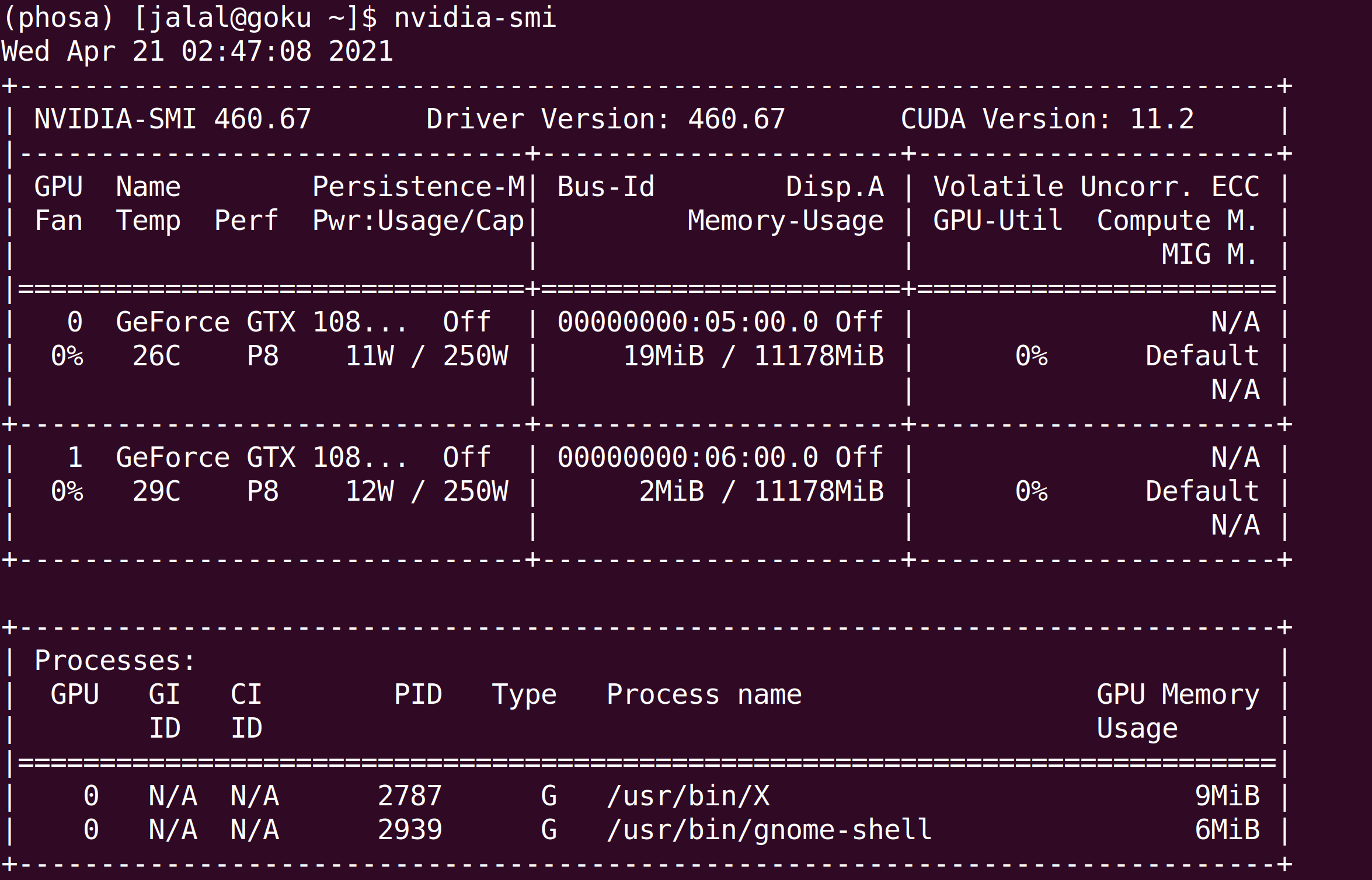Click GPU 0 power usage 11W

(370, 356)
